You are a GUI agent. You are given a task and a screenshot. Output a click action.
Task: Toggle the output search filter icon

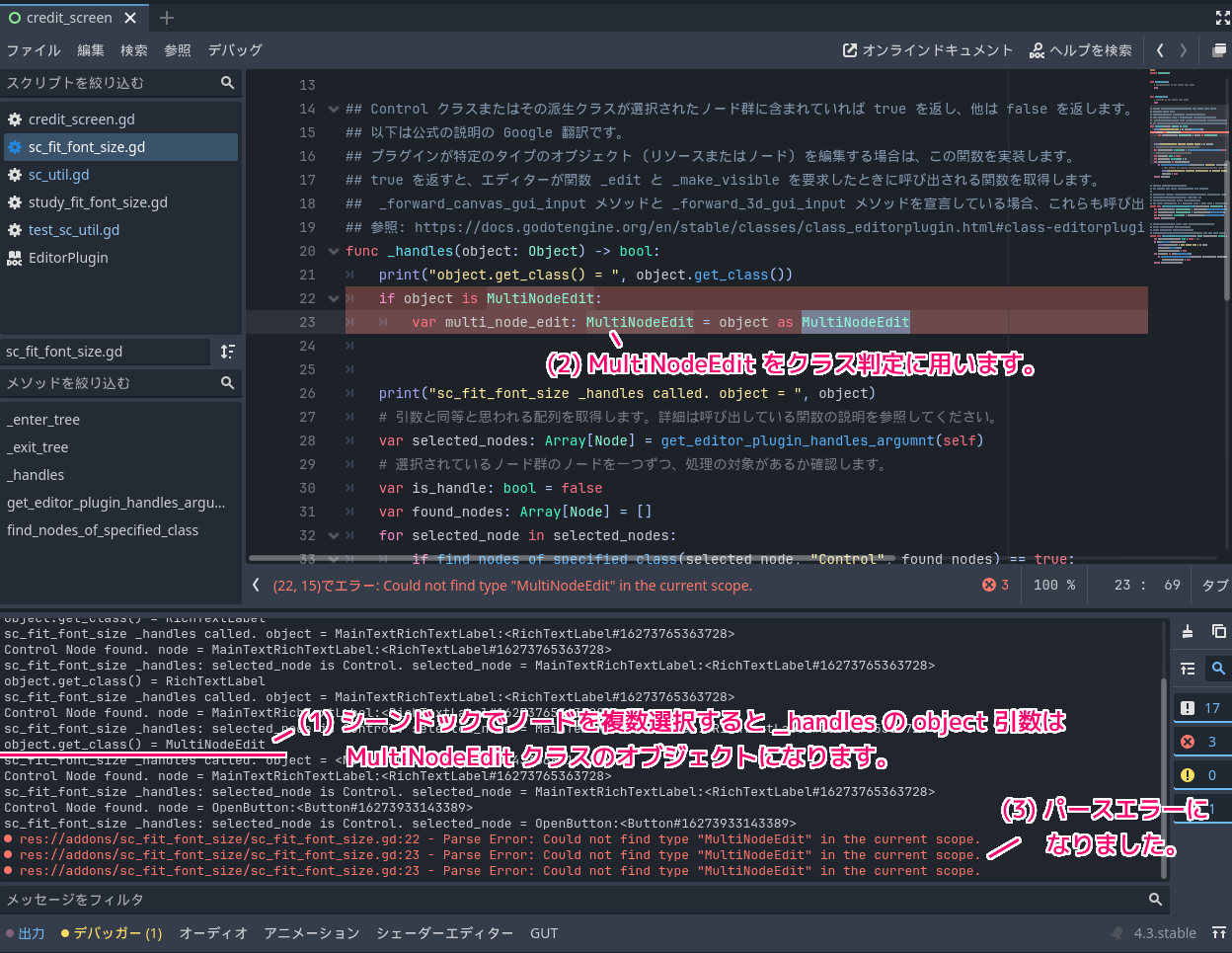tap(1218, 669)
